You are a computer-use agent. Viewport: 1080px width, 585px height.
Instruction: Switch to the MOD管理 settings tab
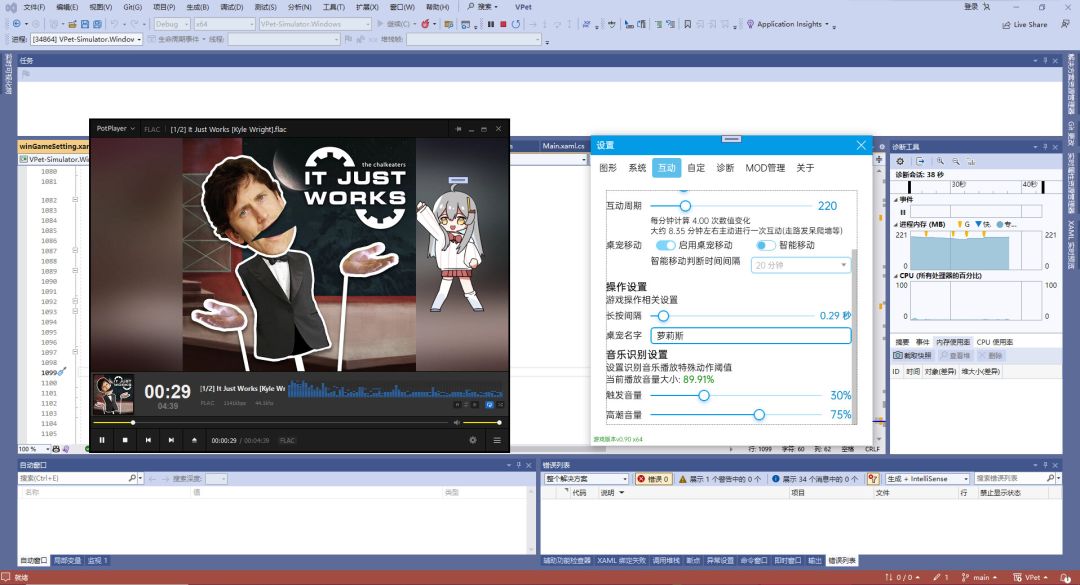tap(765, 168)
